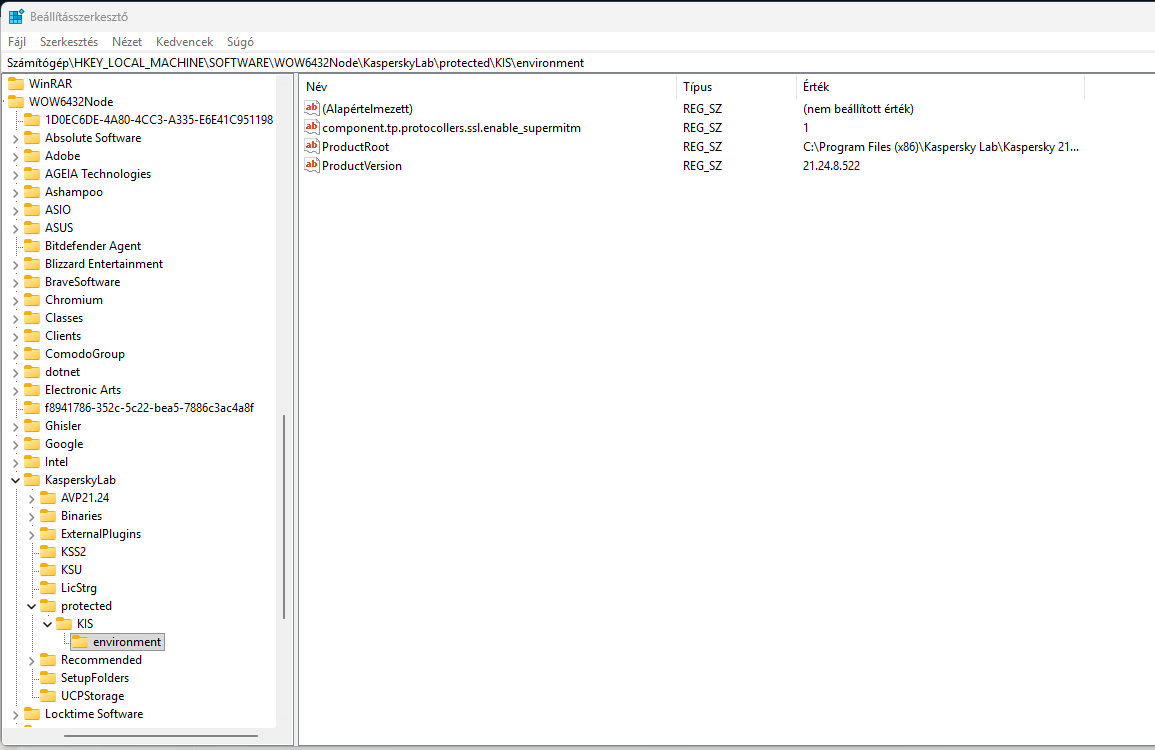Open the Szerkesztés menu
The image size is (1155, 750).
[69, 42]
